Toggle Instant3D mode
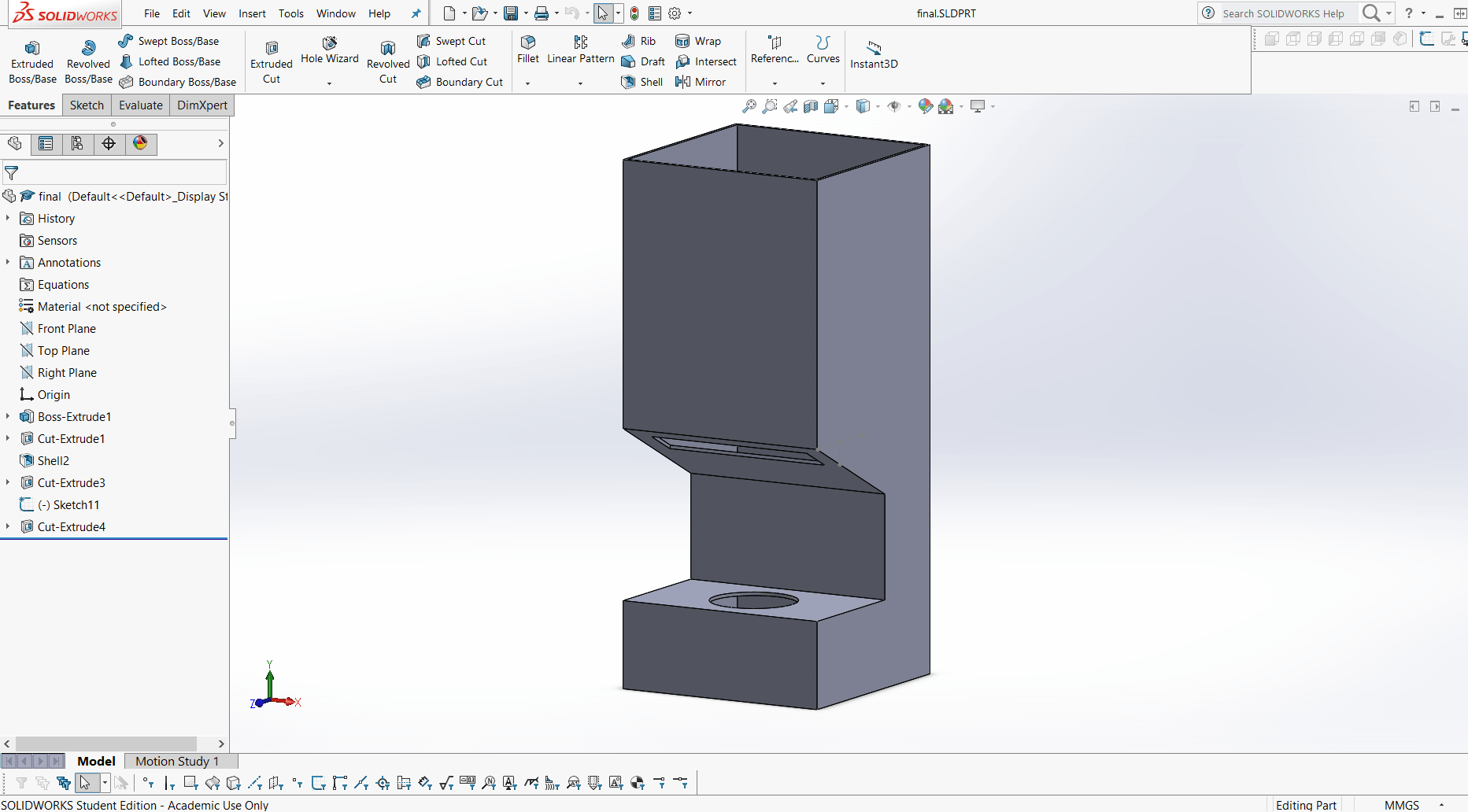The image size is (1468, 812). (874, 54)
